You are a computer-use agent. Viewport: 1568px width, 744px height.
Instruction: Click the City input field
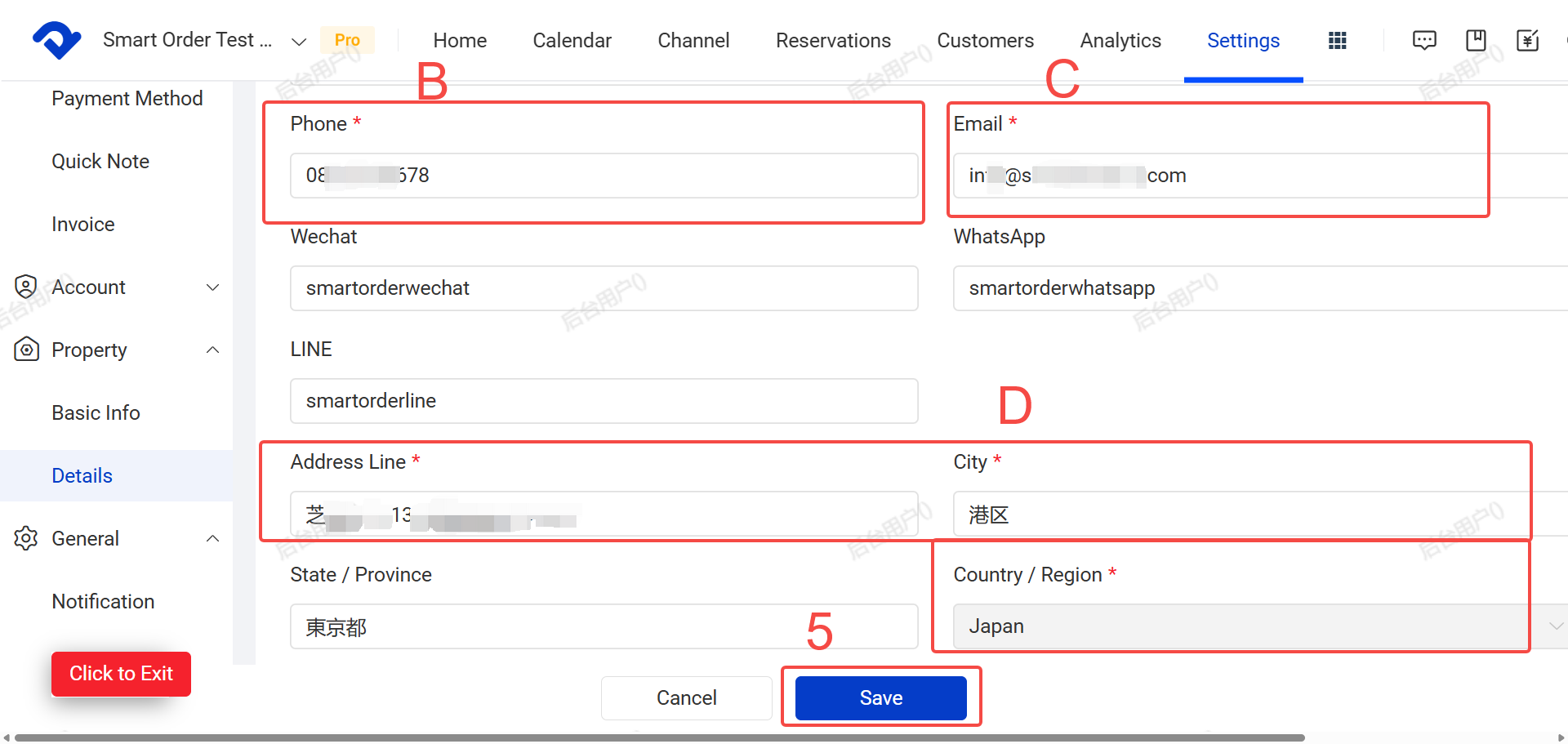click(x=1260, y=514)
